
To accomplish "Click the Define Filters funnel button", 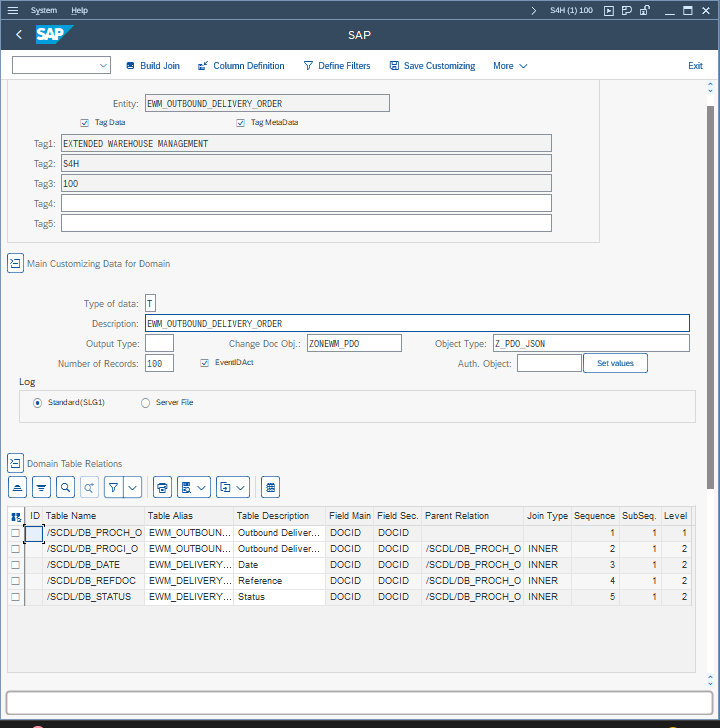I will pos(336,66).
